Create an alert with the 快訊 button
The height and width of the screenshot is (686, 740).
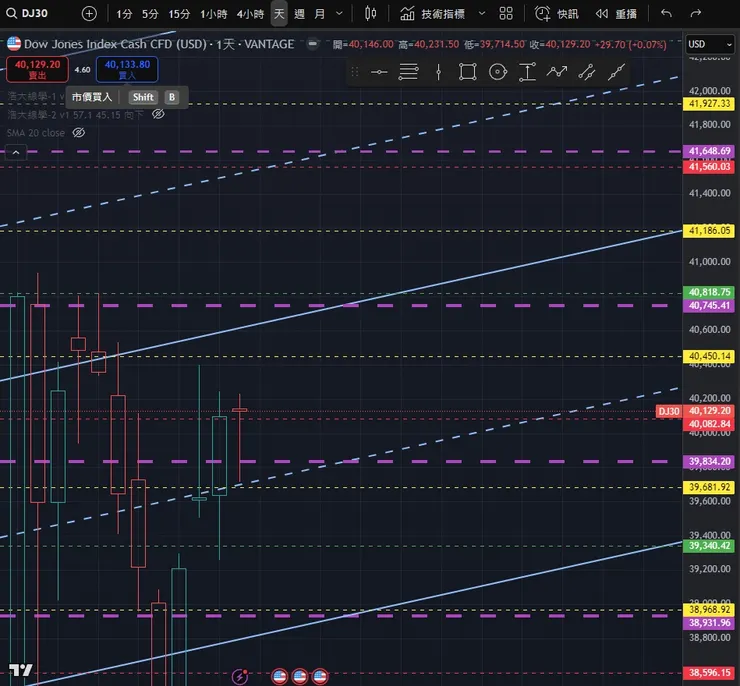556,14
